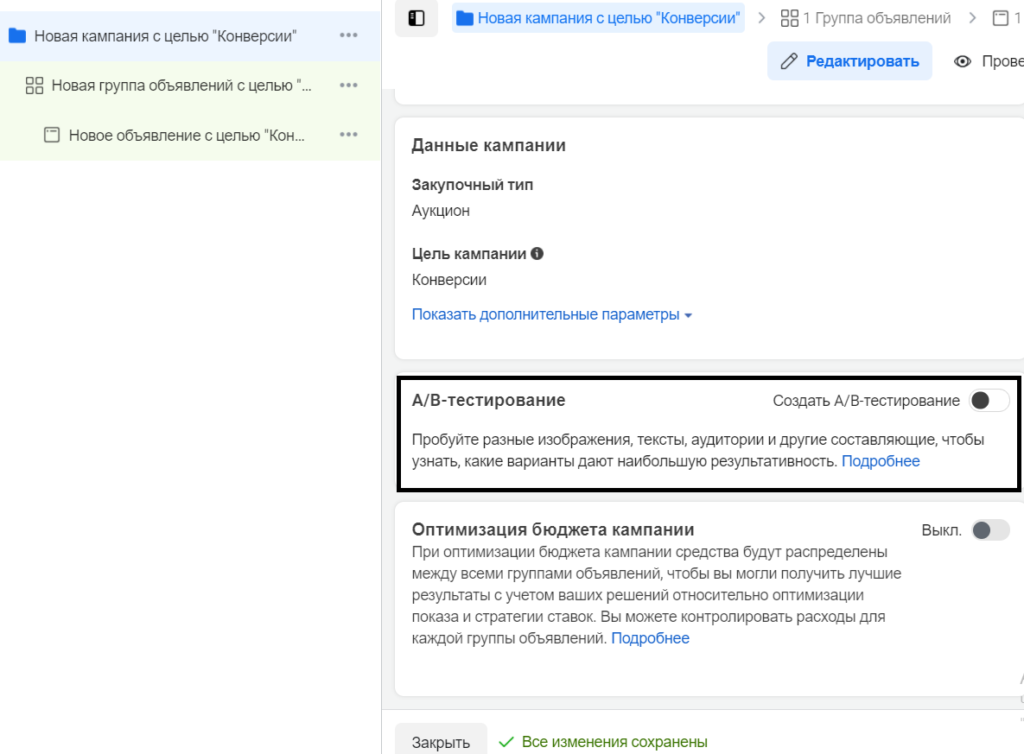Image resolution: width=1024 pixels, height=754 pixels.
Task: Select Новая группа объявлений in sidebar tree
Action: 181,86
